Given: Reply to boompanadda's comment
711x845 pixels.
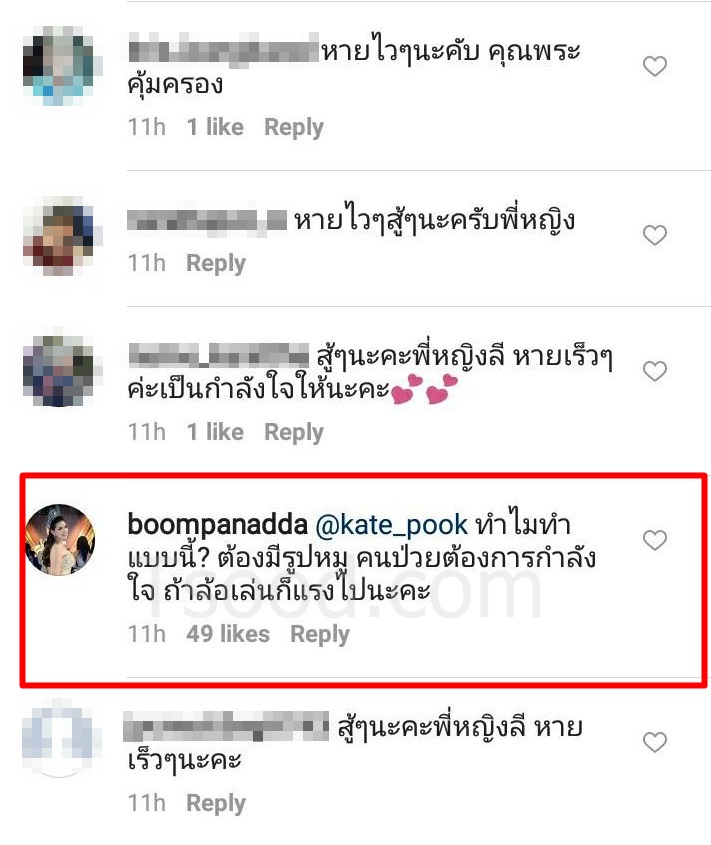Looking at the screenshot, I should tap(320, 634).
